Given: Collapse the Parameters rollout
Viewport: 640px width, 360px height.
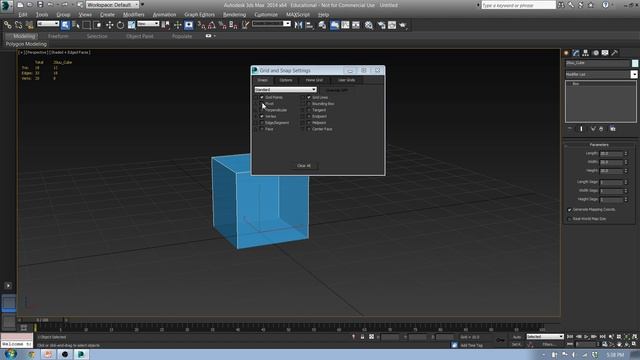Looking at the screenshot, I should click(599, 145).
